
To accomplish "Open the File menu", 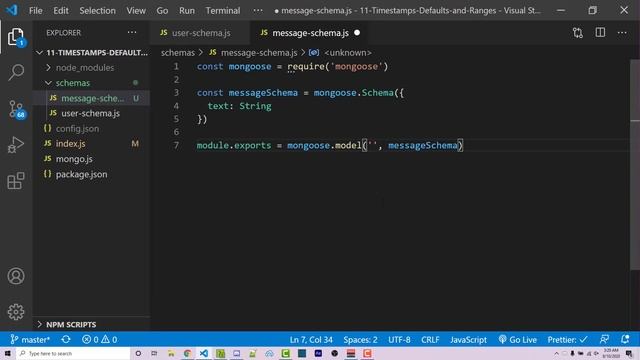I will 36,11.
